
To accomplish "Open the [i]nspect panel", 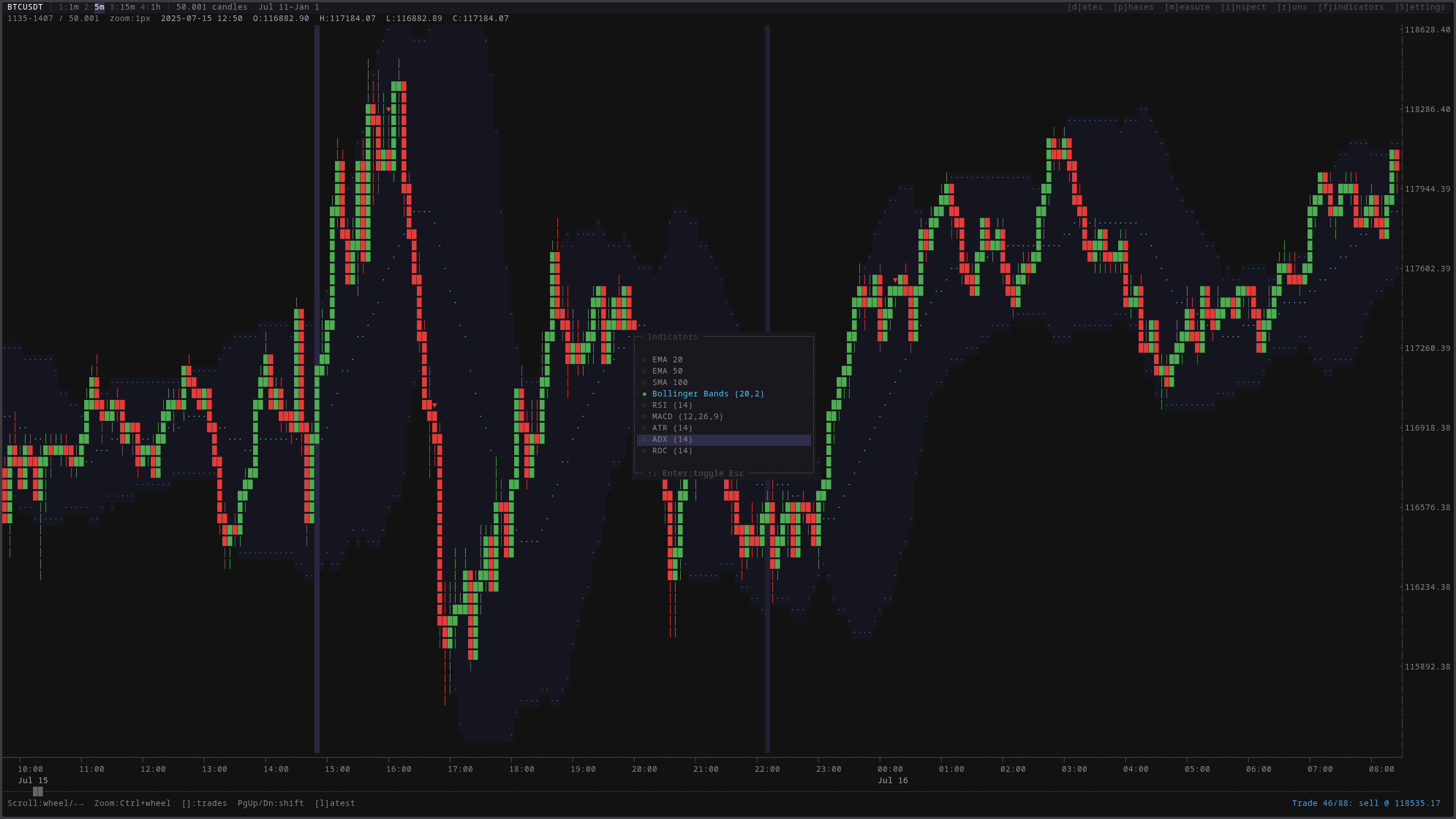I will click(1243, 7).
